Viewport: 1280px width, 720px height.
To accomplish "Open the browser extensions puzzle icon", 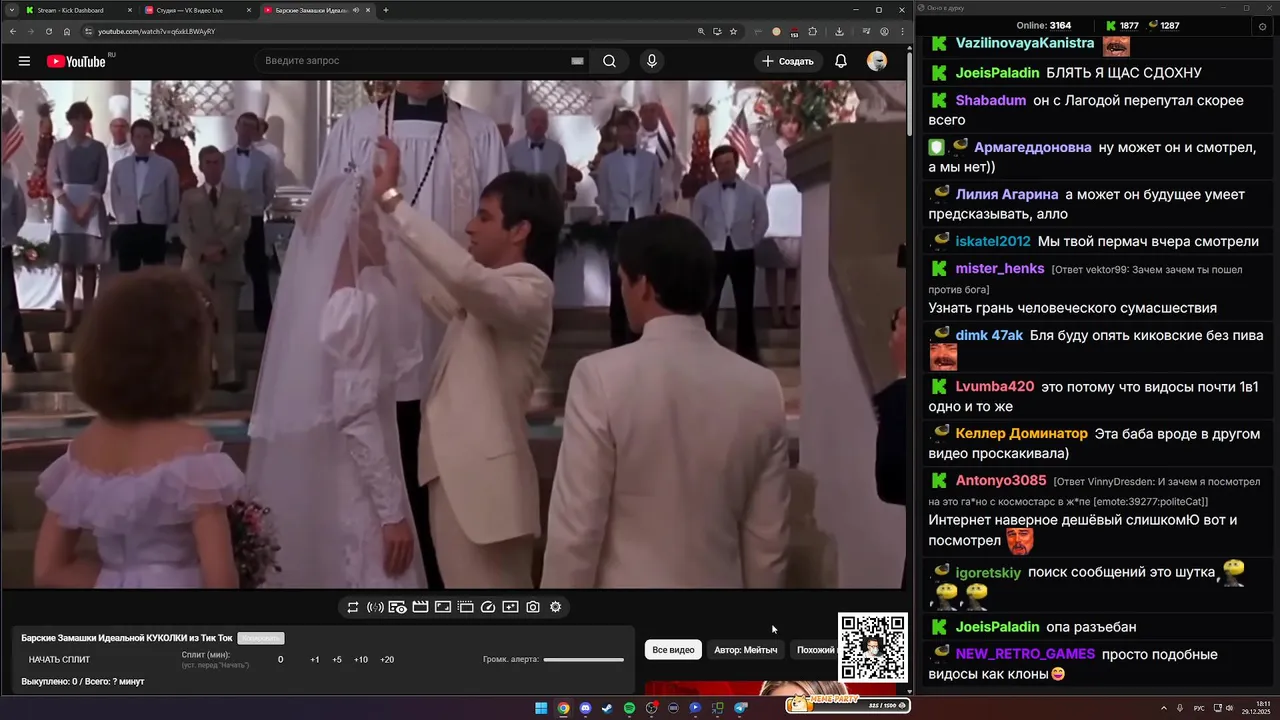I will pyautogui.click(x=812, y=31).
